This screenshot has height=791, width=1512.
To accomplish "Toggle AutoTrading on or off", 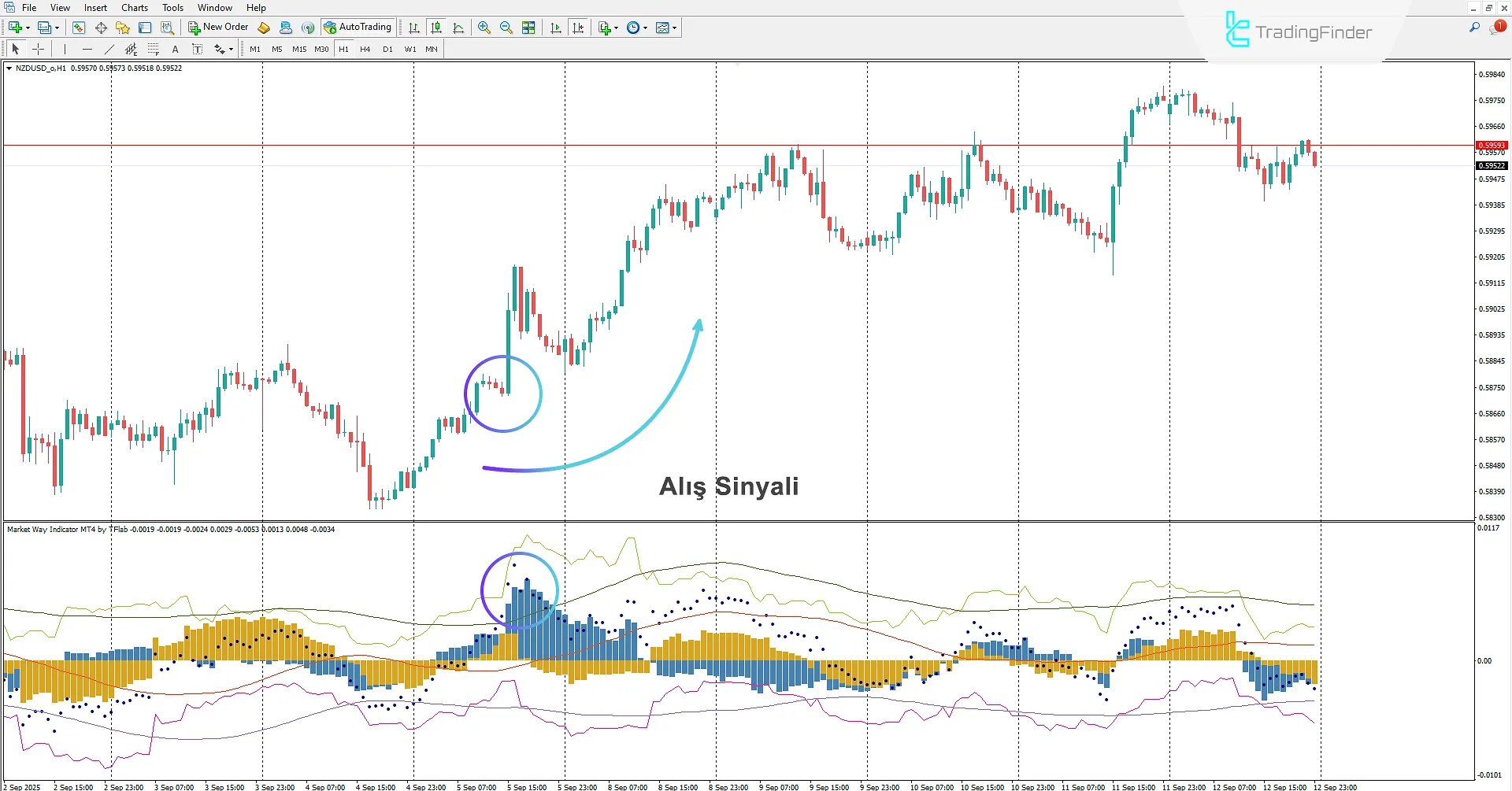I will point(358,27).
